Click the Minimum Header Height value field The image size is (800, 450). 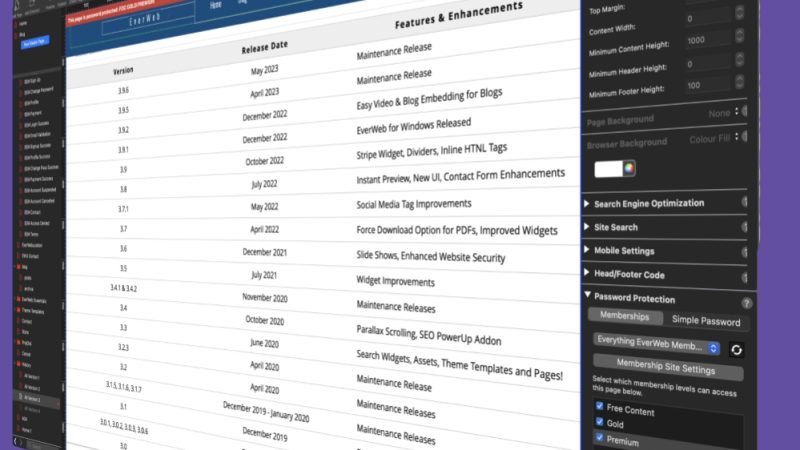(708, 62)
